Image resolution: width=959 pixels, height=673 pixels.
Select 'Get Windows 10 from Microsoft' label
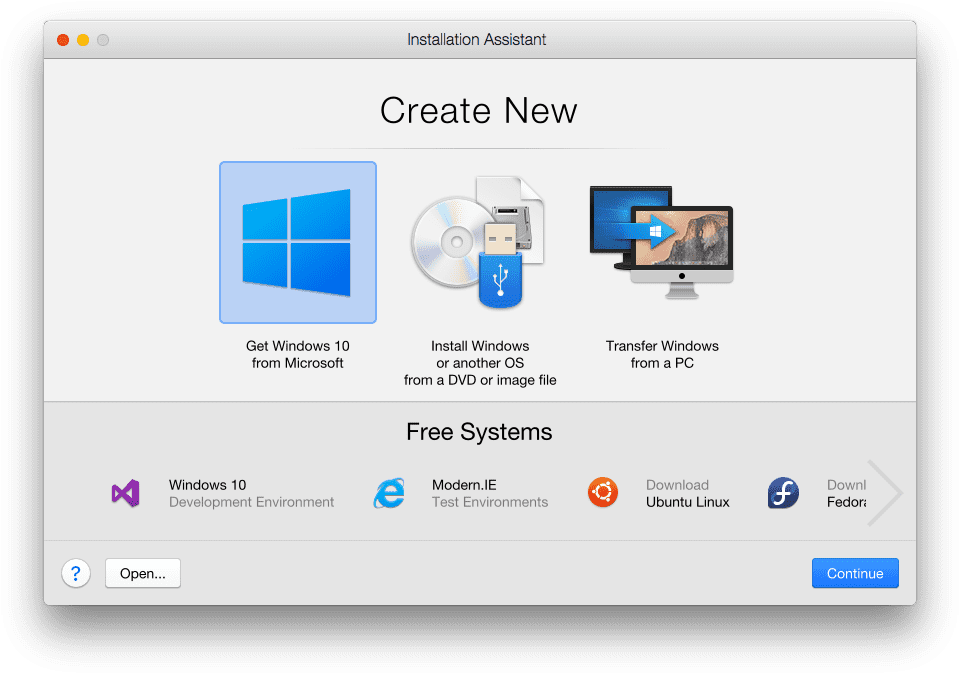click(x=298, y=354)
